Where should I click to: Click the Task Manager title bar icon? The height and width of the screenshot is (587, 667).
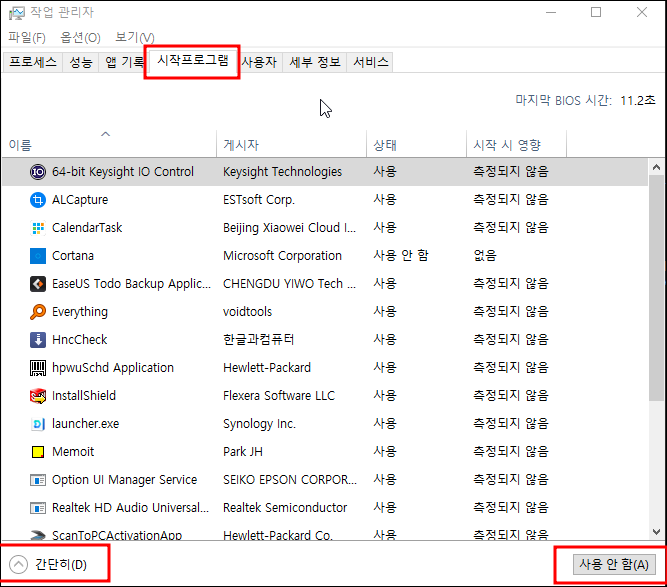[17, 13]
